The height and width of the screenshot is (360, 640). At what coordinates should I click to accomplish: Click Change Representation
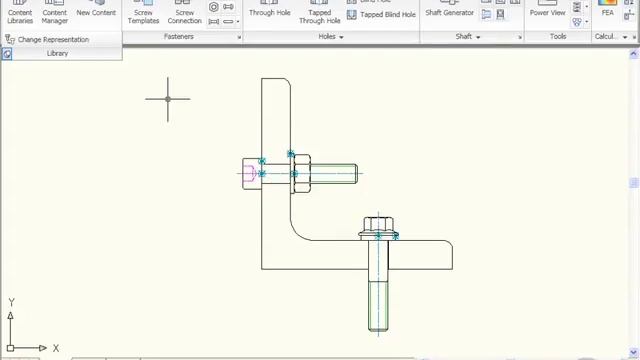point(47,40)
